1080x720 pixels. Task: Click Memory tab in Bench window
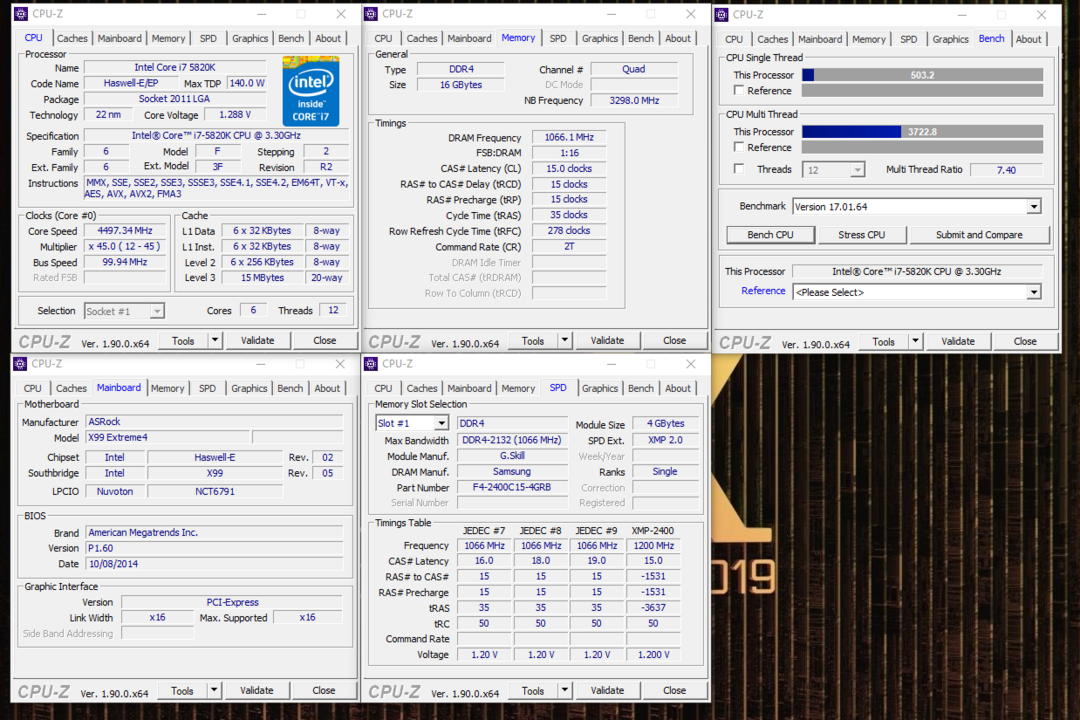click(869, 39)
